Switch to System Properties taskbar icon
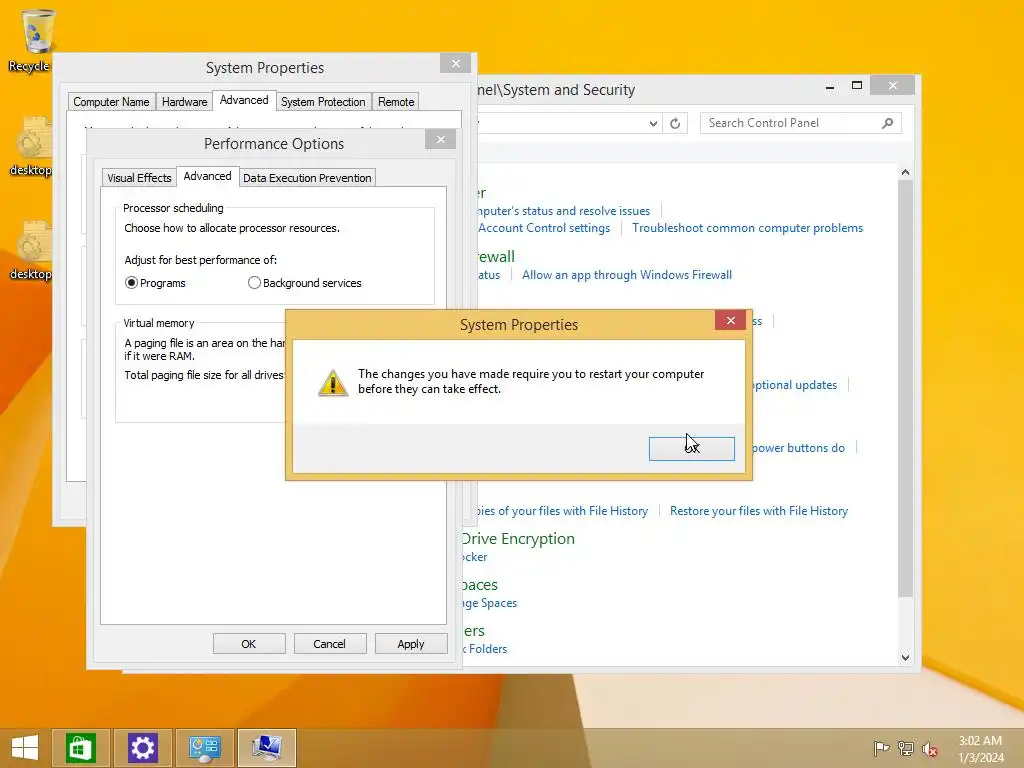Image resolution: width=1024 pixels, height=768 pixels. click(x=266, y=748)
